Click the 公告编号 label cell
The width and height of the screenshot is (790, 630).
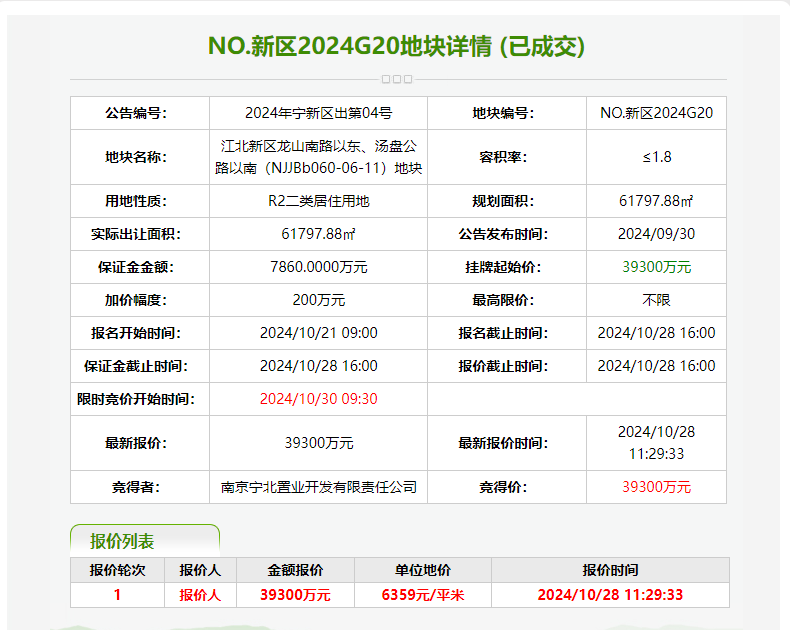tap(140, 113)
